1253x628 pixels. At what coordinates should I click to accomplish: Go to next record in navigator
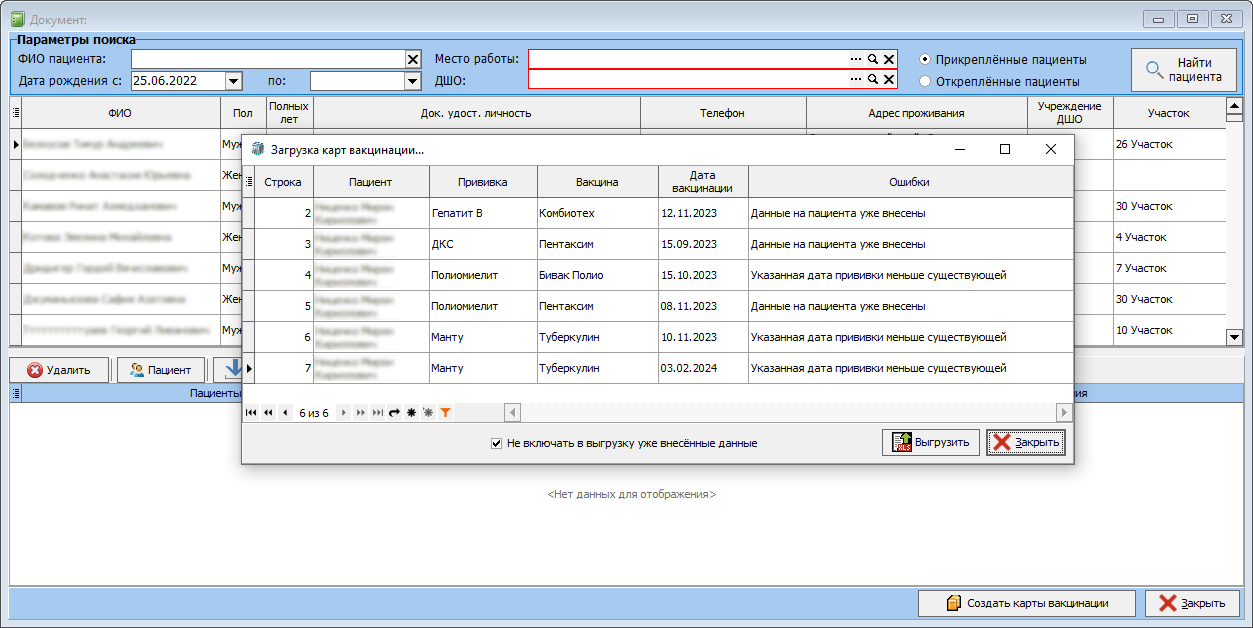[x=344, y=412]
